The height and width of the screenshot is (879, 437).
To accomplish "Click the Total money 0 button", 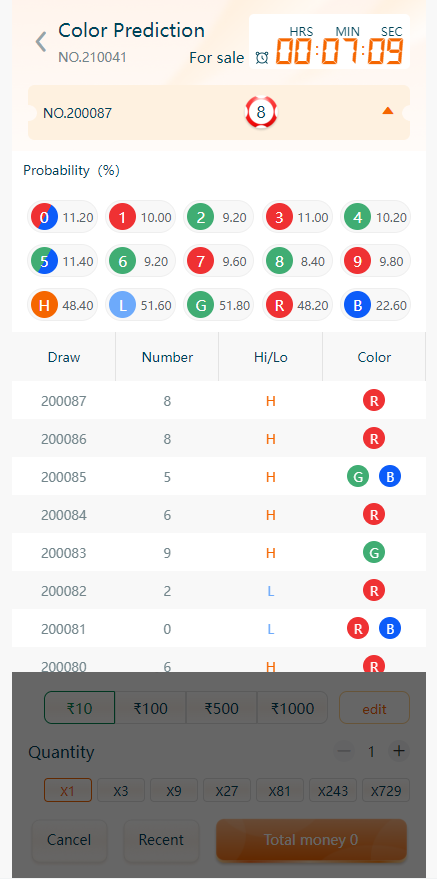I will tap(311, 840).
